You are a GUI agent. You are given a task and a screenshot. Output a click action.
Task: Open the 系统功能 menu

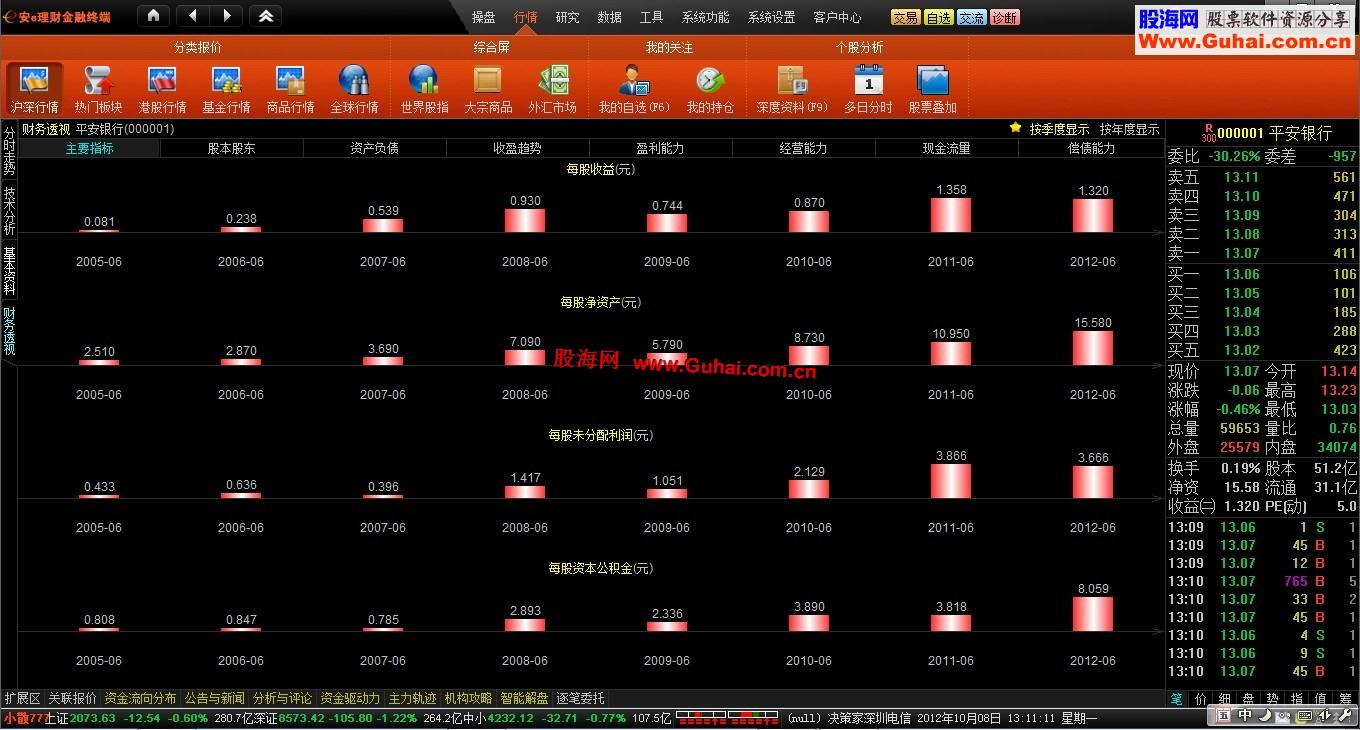(706, 17)
